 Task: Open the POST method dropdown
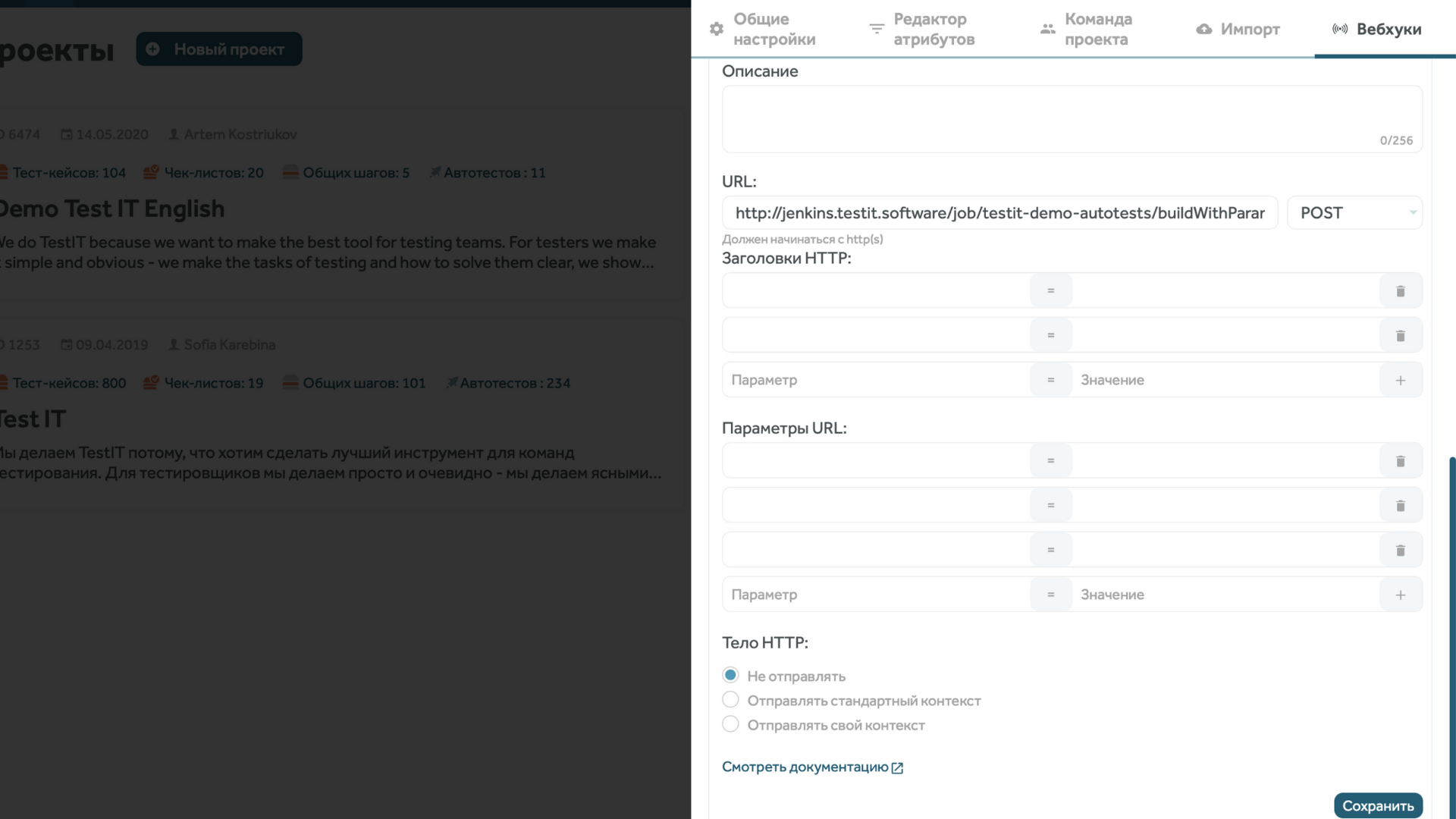click(x=1354, y=213)
